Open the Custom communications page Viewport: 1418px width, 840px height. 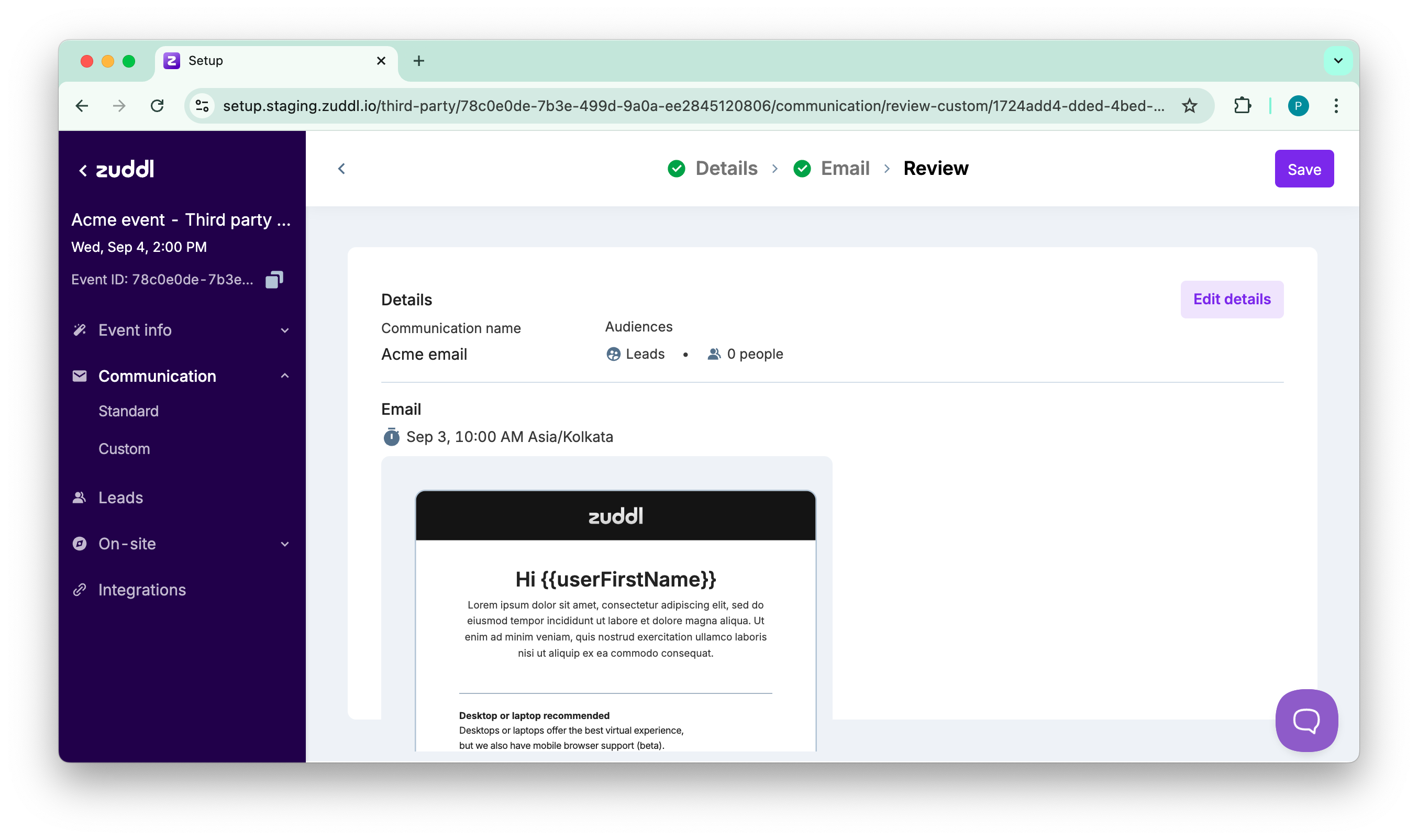124,449
